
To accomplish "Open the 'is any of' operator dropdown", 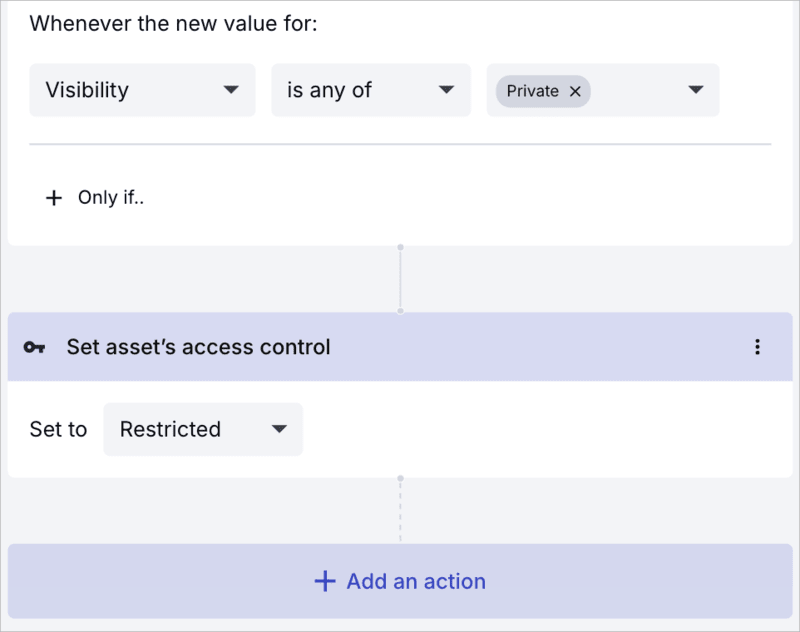I will (x=371, y=89).
